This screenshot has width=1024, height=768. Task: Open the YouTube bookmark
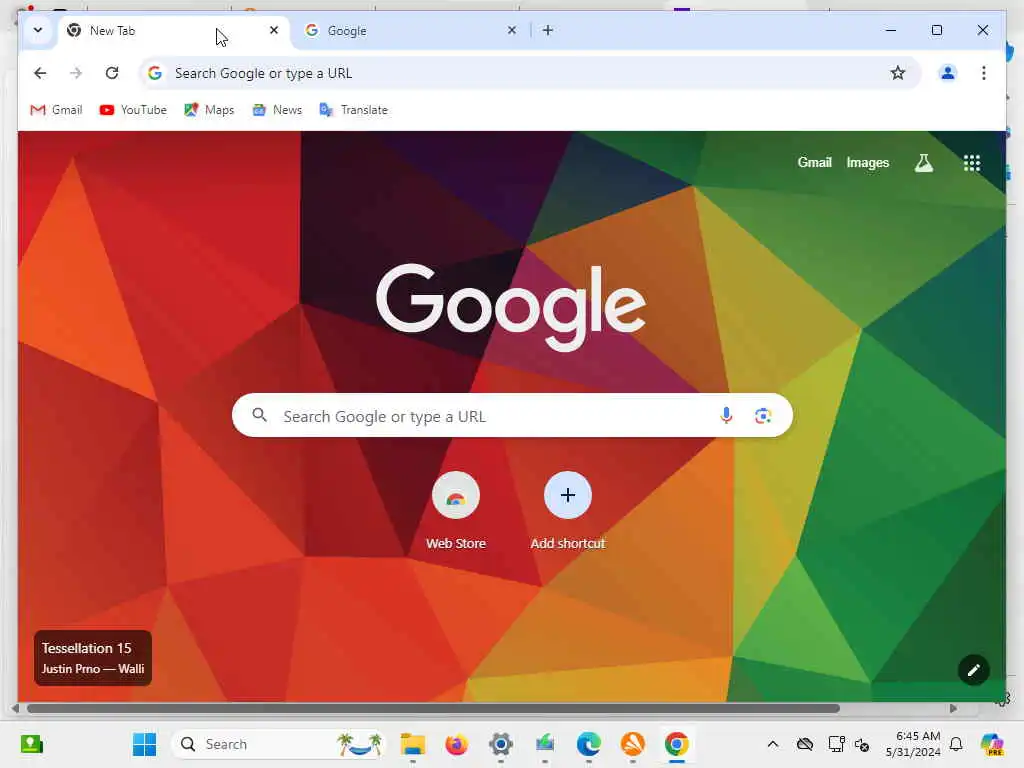coord(133,110)
